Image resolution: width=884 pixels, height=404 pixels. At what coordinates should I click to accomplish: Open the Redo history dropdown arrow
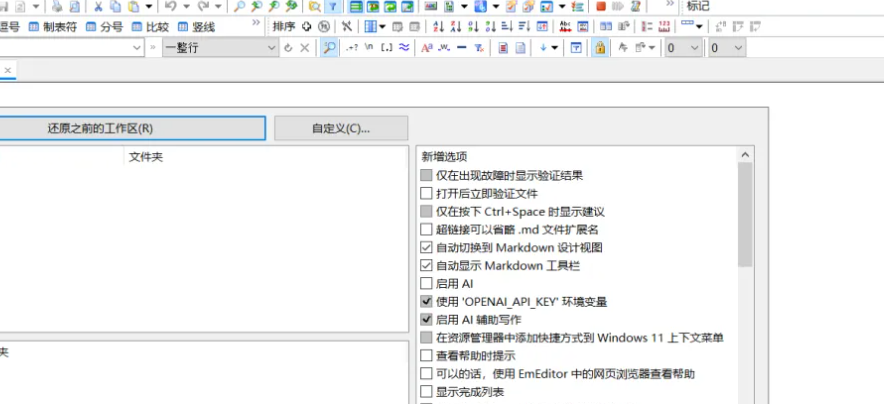218,7
